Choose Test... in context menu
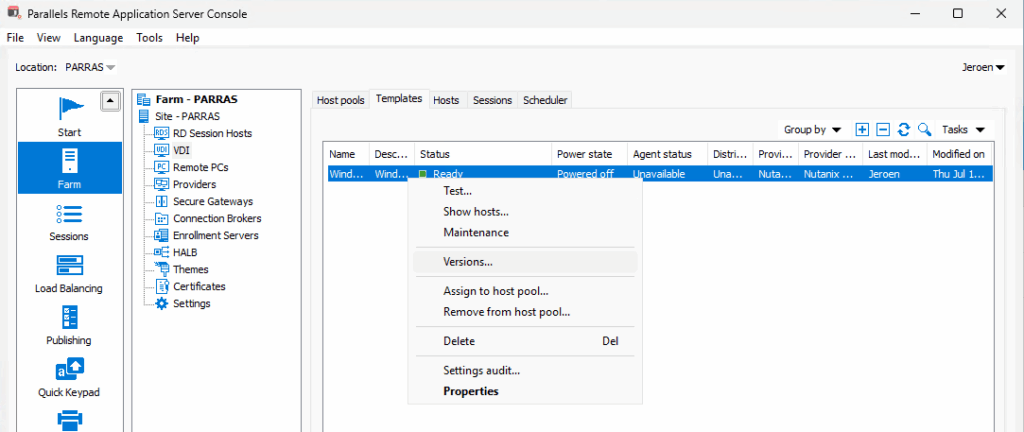The width and height of the screenshot is (1024, 432). (525, 191)
